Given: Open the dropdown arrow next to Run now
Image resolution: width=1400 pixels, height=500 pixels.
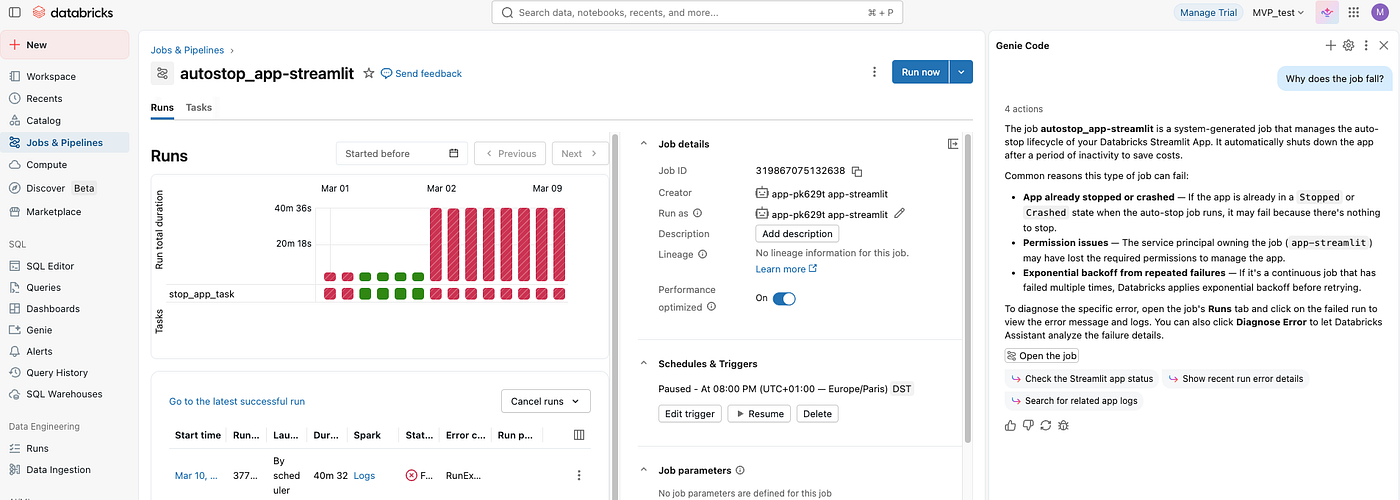Looking at the screenshot, I should click(961, 72).
